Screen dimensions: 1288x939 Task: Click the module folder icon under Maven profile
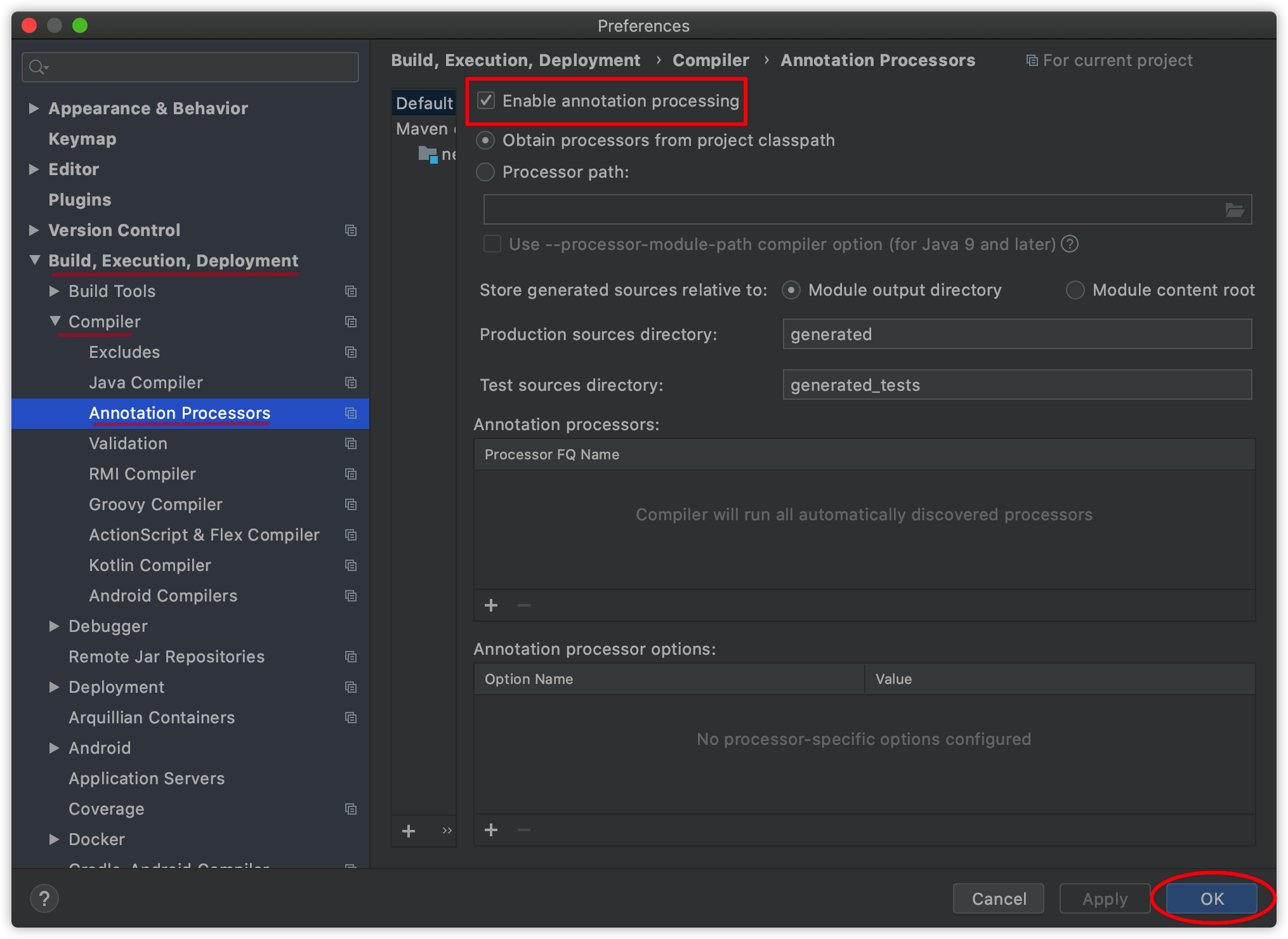pyautogui.click(x=428, y=154)
